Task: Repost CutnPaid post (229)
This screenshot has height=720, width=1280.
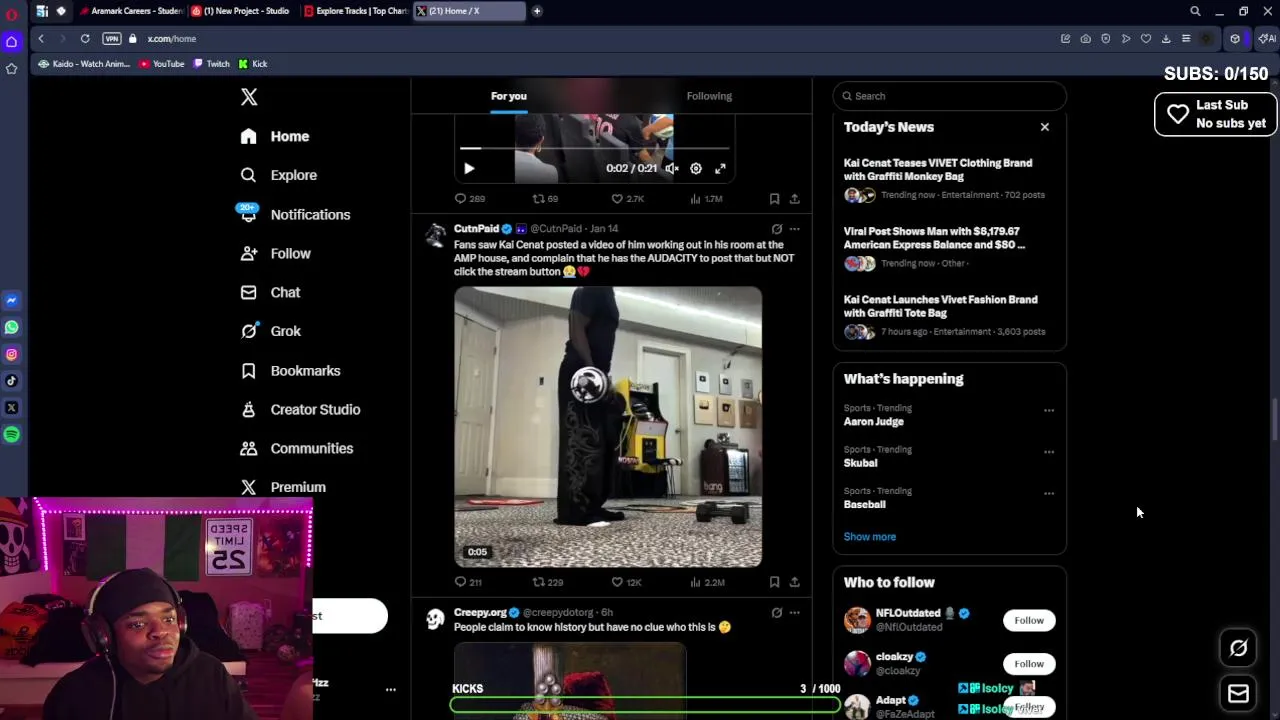Action: 548,582
